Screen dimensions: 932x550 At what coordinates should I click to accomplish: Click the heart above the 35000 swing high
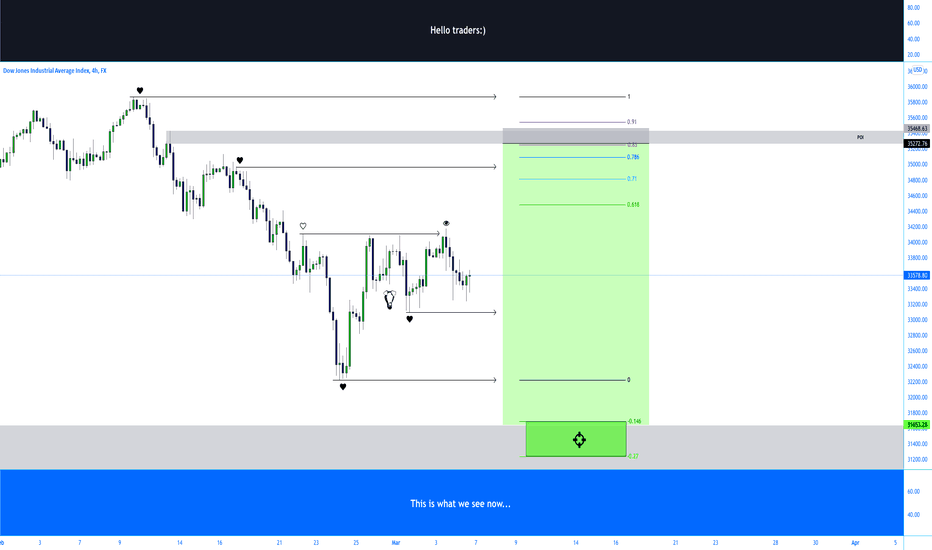point(240,160)
